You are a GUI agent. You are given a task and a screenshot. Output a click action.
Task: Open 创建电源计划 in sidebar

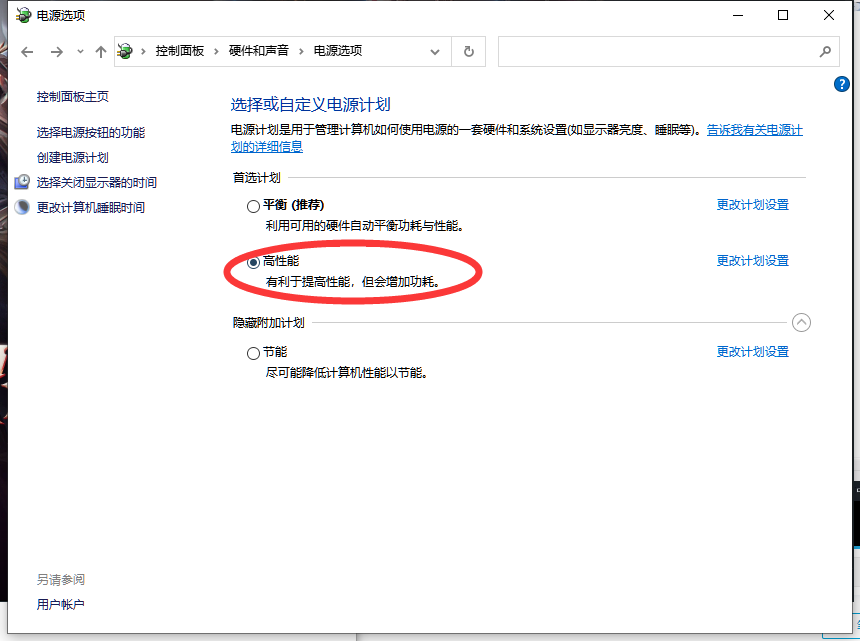point(72,158)
